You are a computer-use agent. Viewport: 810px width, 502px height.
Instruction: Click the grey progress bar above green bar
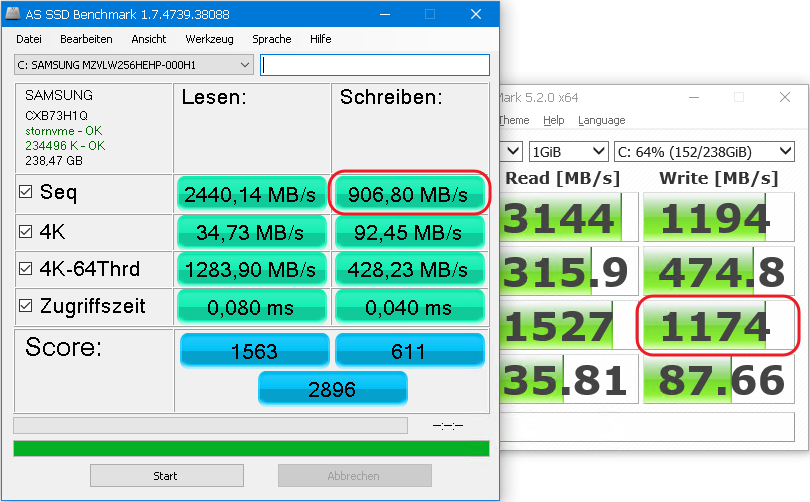tap(210, 426)
